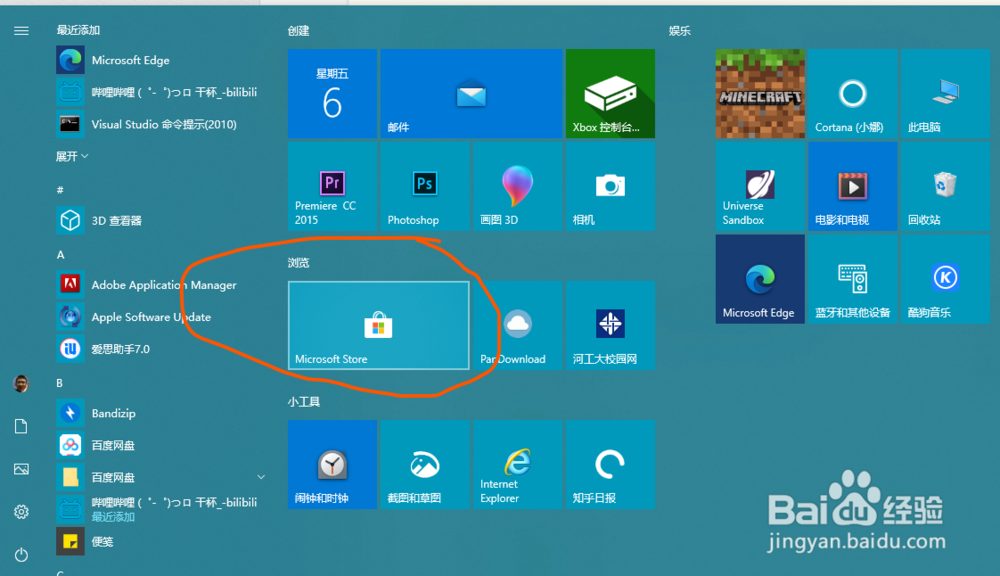The image size is (1000, 576).
Task: Launch the Microsoft Edge tile in 娱乐 group
Action: click(760, 279)
